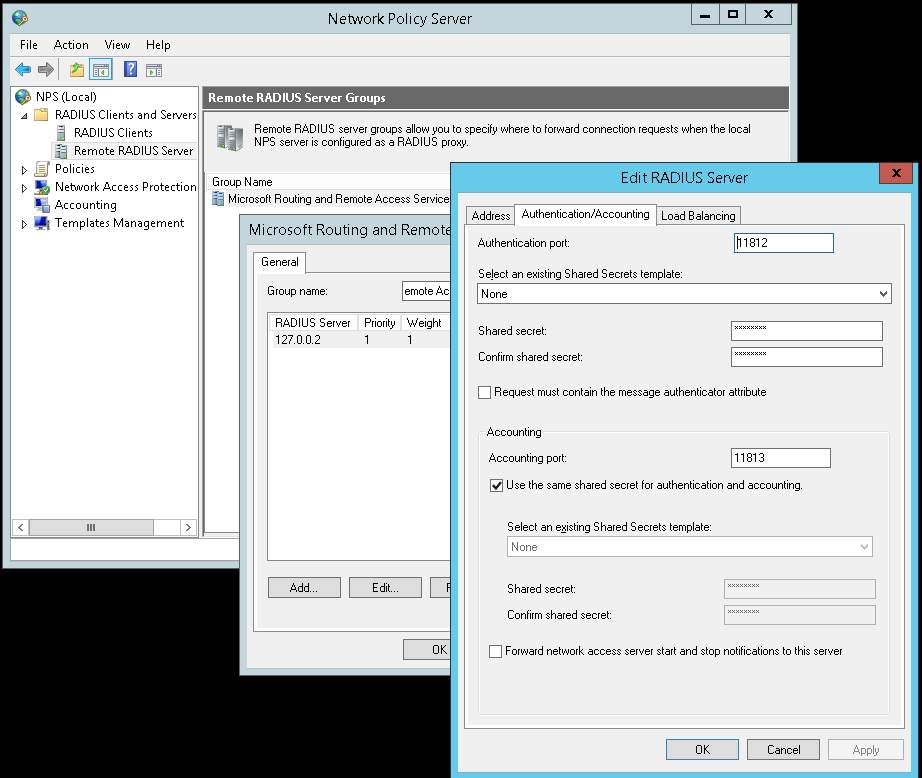The height and width of the screenshot is (778, 922).
Task: Click the Forward arrow toolbar icon
Action: pos(46,70)
